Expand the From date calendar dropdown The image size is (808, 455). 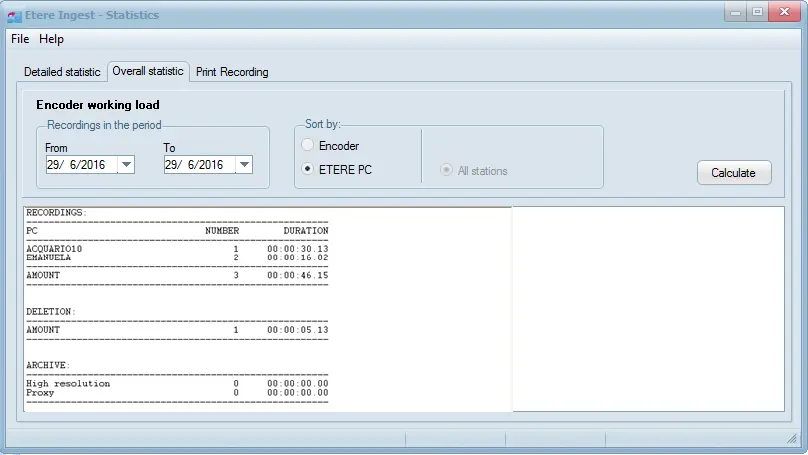tap(126, 165)
